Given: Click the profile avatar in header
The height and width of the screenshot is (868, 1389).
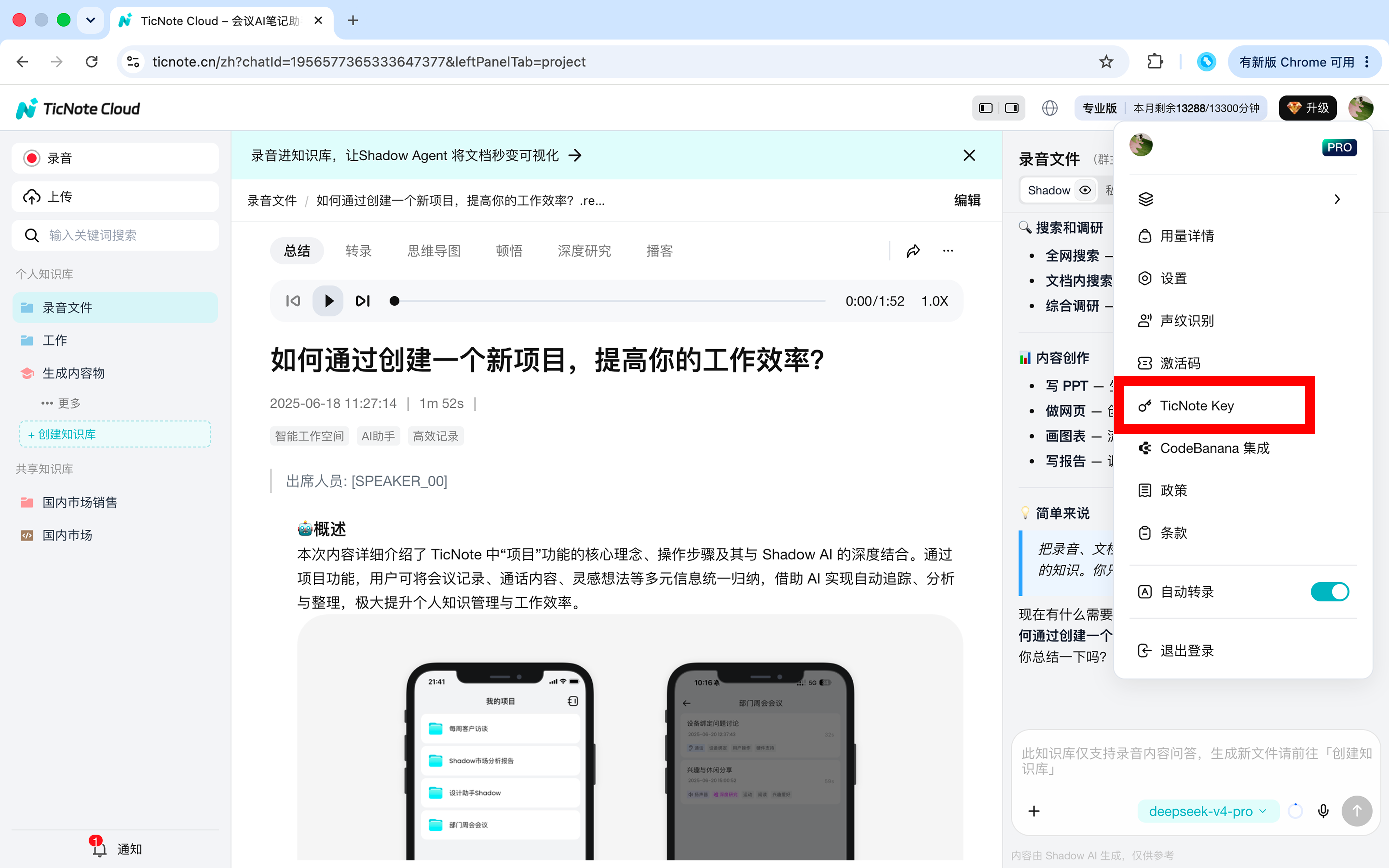Looking at the screenshot, I should tap(1361, 108).
